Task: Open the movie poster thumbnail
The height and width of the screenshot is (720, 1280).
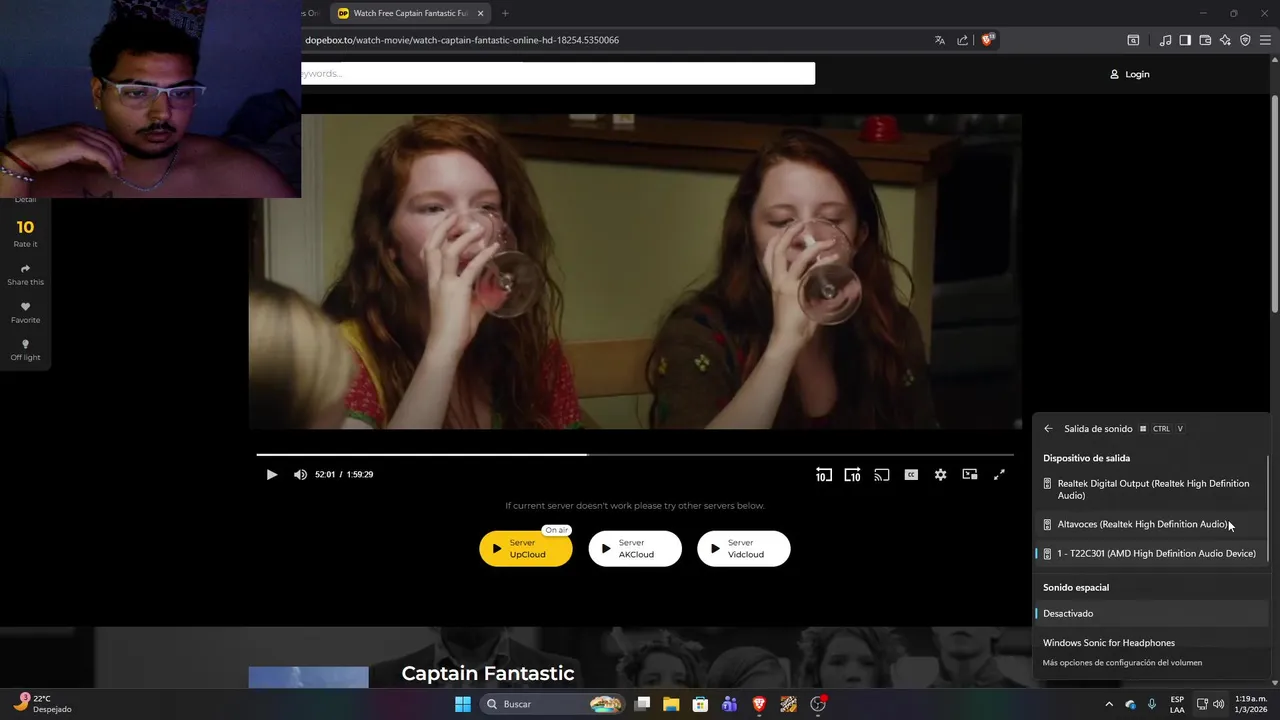Action: tap(308, 677)
